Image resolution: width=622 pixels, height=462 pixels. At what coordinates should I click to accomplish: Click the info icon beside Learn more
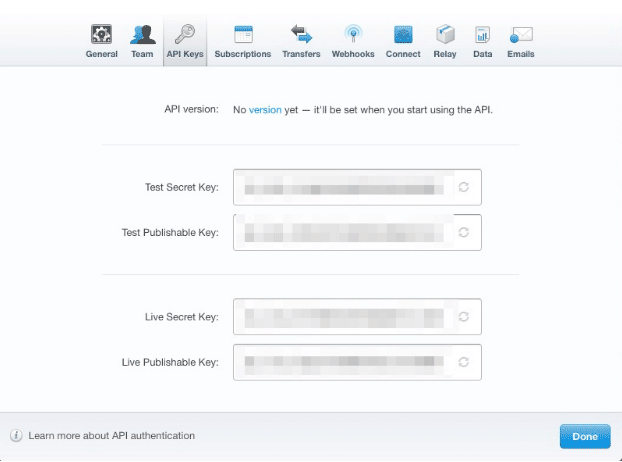pos(16,436)
